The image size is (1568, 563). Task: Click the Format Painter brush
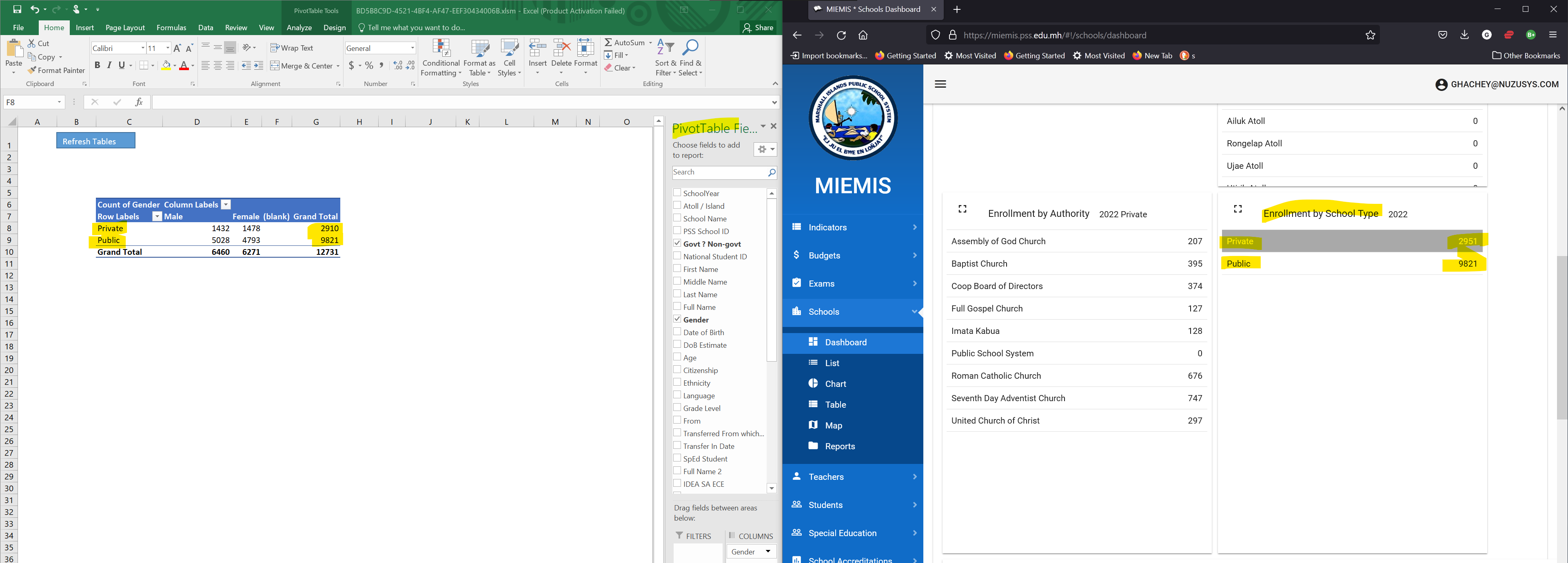32,71
